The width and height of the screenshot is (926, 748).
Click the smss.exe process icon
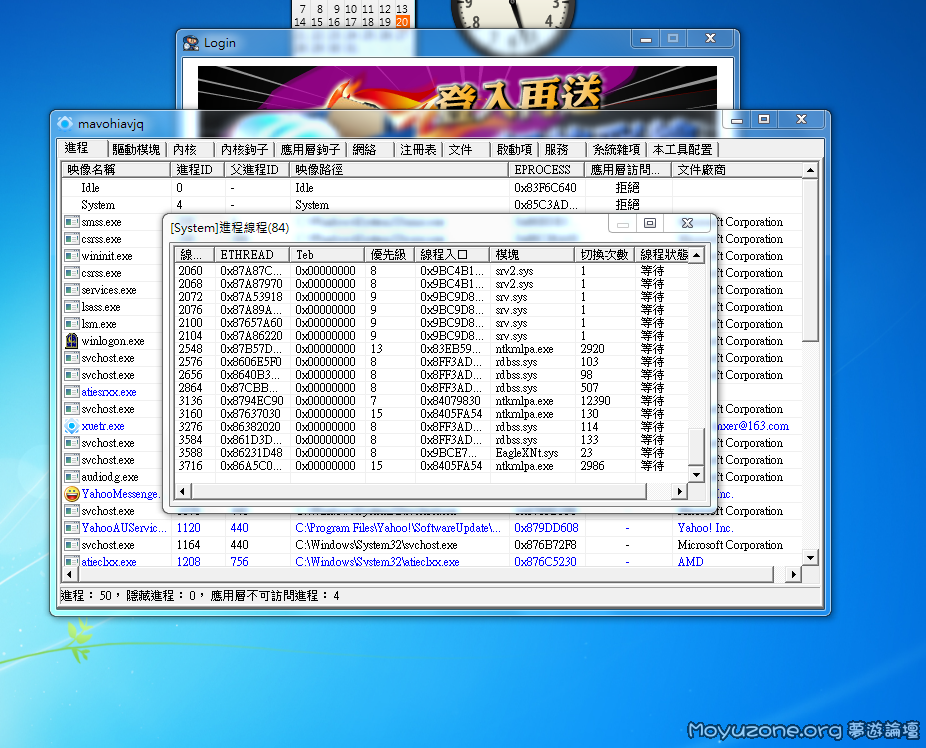tap(72, 222)
